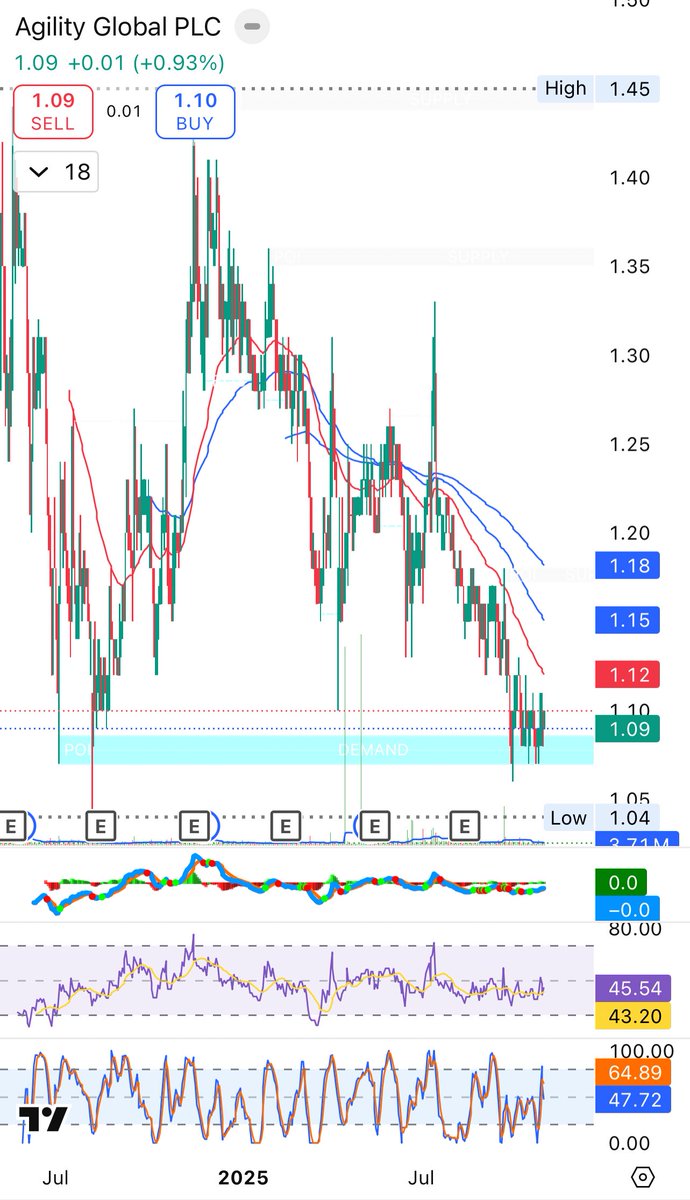Select the blue 1.15 moving average label
This screenshot has height=1200, width=690.
coord(628,620)
